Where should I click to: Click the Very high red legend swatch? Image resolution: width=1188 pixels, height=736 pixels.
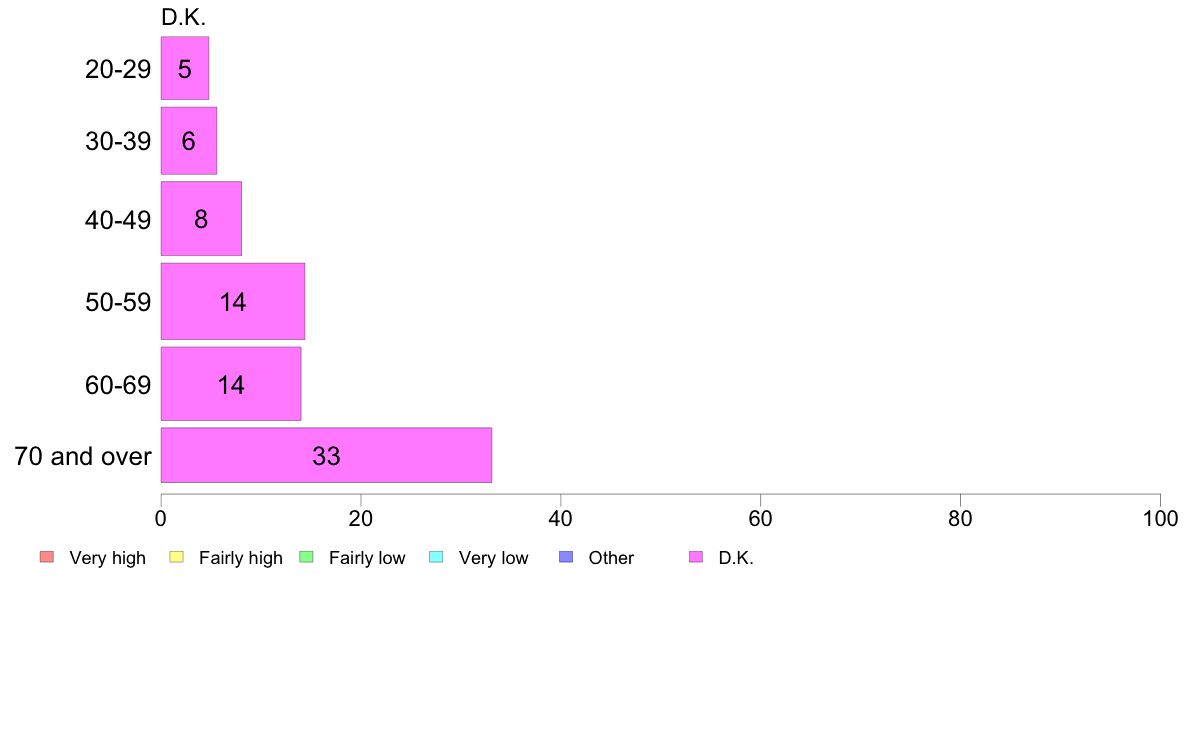pyautogui.click(x=47, y=557)
